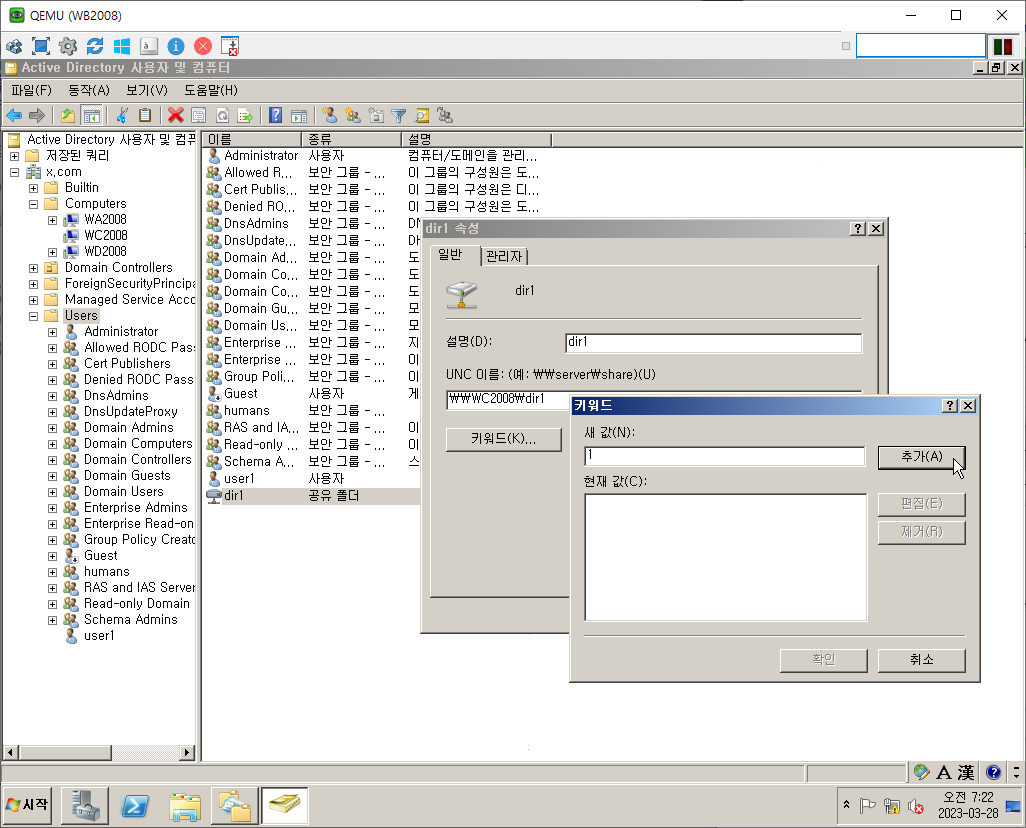This screenshot has height=828, width=1026.
Task: Collapse the x.com domain node
Action: pyautogui.click(x=14, y=173)
